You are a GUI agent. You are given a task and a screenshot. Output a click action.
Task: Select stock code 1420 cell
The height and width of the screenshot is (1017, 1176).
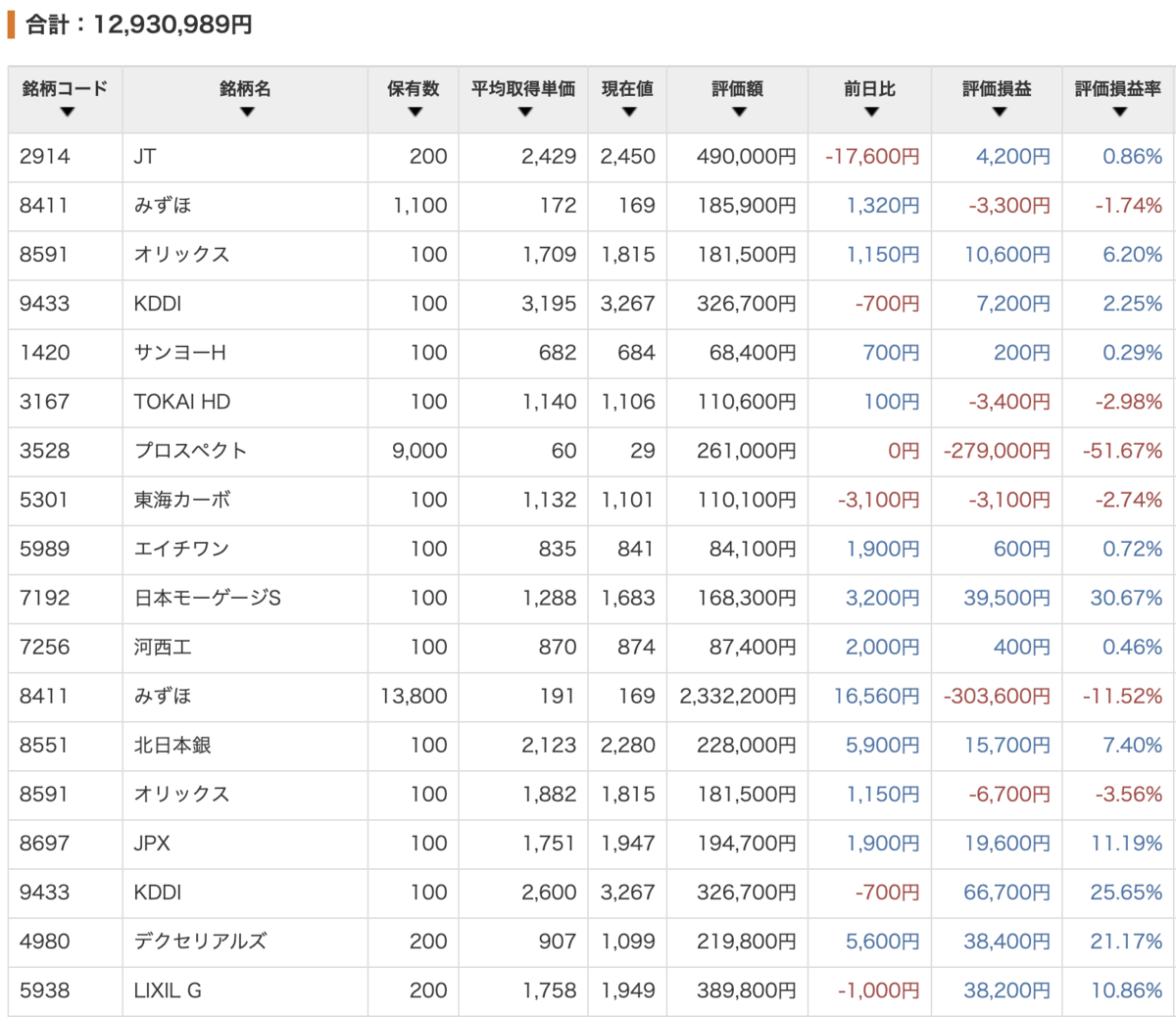coord(45,353)
